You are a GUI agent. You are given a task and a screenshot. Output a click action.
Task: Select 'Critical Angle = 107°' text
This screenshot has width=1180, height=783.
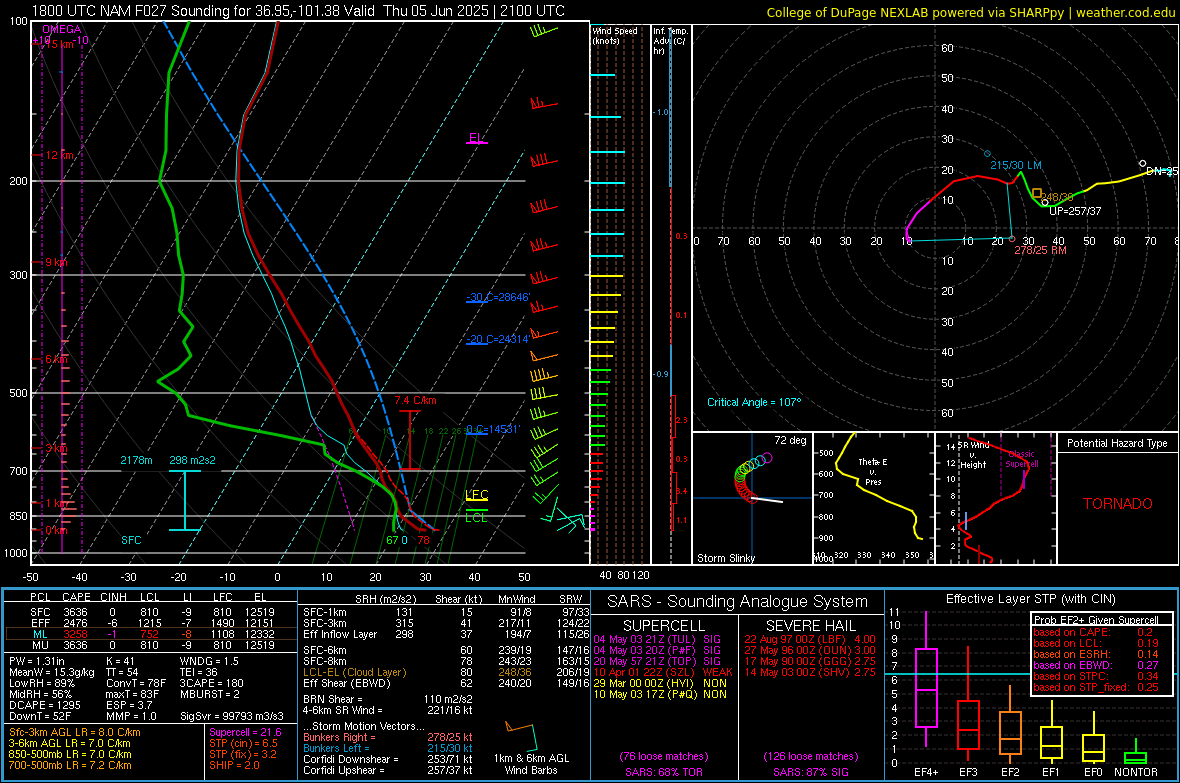click(x=754, y=402)
